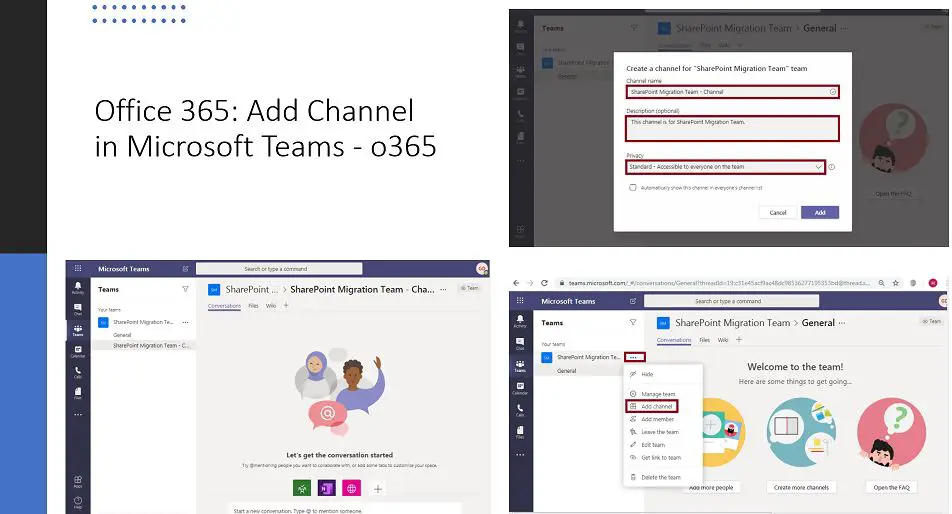Open team row ellipsis in channel-view screenshot

pyautogui.click(x=185, y=322)
